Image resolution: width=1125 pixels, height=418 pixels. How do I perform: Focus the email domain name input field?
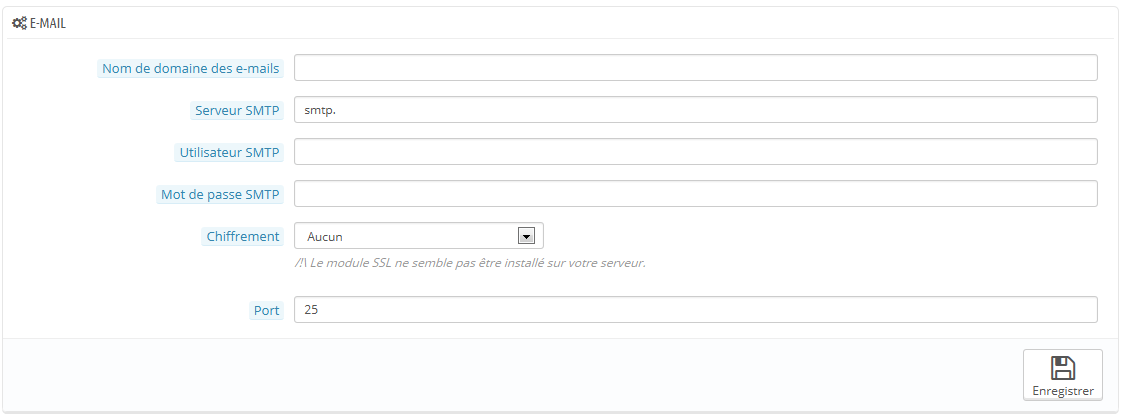click(x=695, y=67)
